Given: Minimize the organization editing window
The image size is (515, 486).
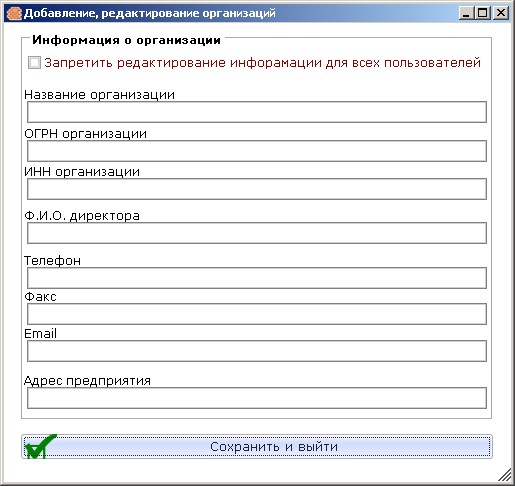Looking at the screenshot, I should pyautogui.click(x=466, y=13).
